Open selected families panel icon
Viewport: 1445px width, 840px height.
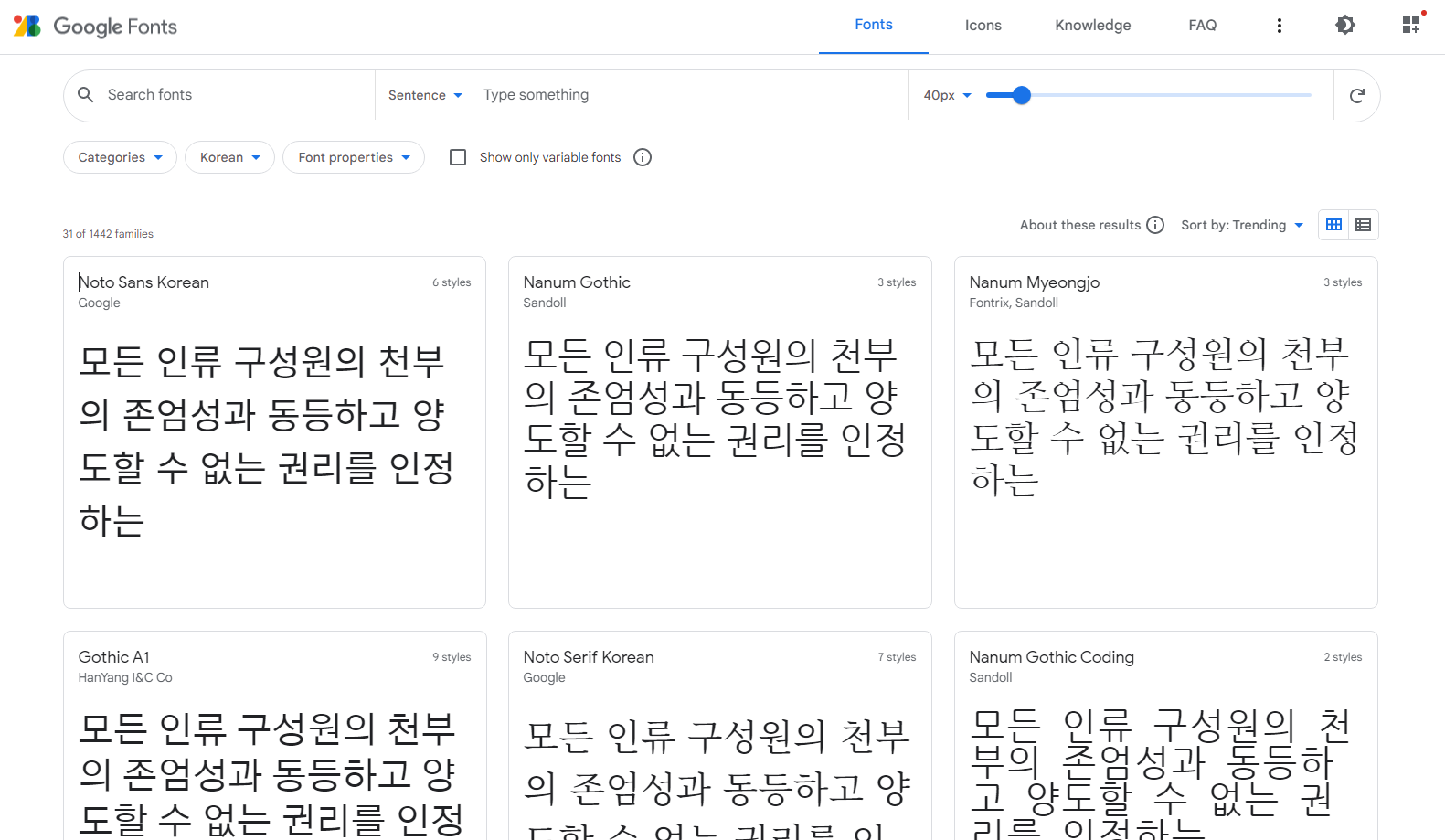coord(1412,24)
